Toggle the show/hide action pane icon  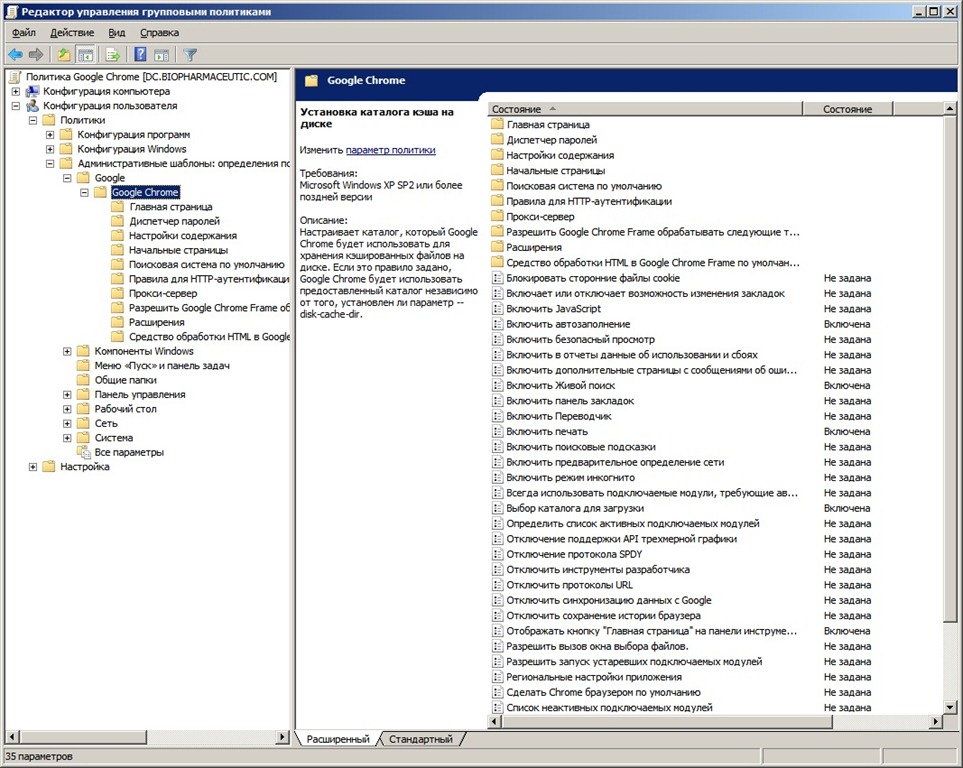162,55
